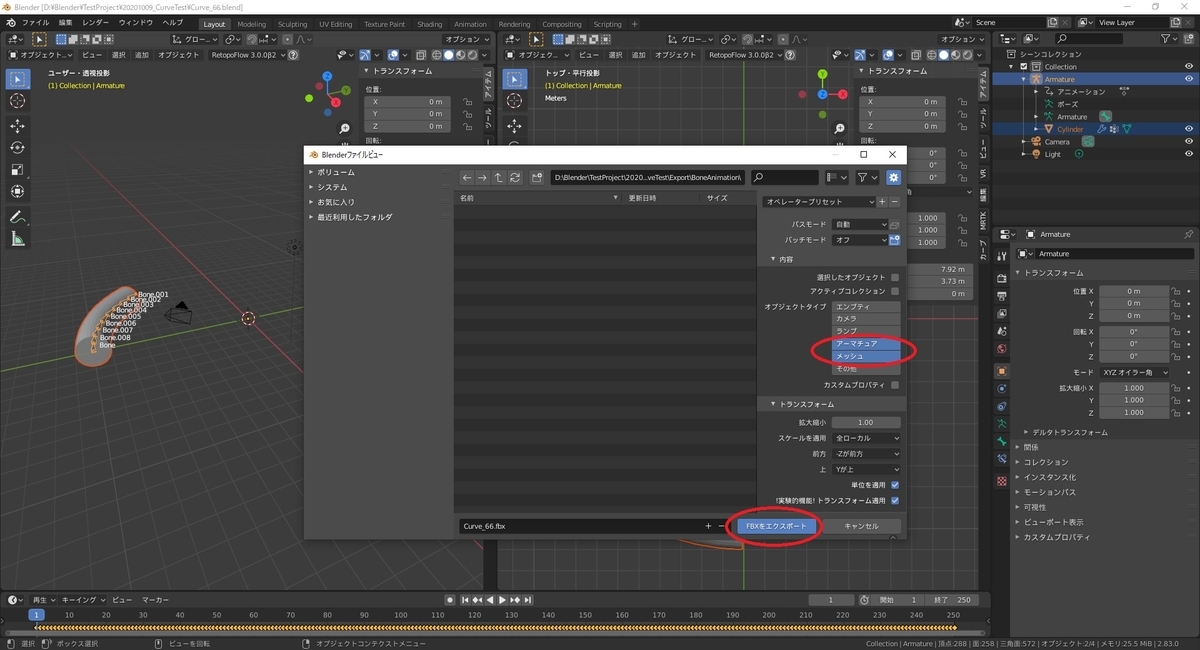Expand Recent Folders section
1200x650 pixels.
(350, 217)
